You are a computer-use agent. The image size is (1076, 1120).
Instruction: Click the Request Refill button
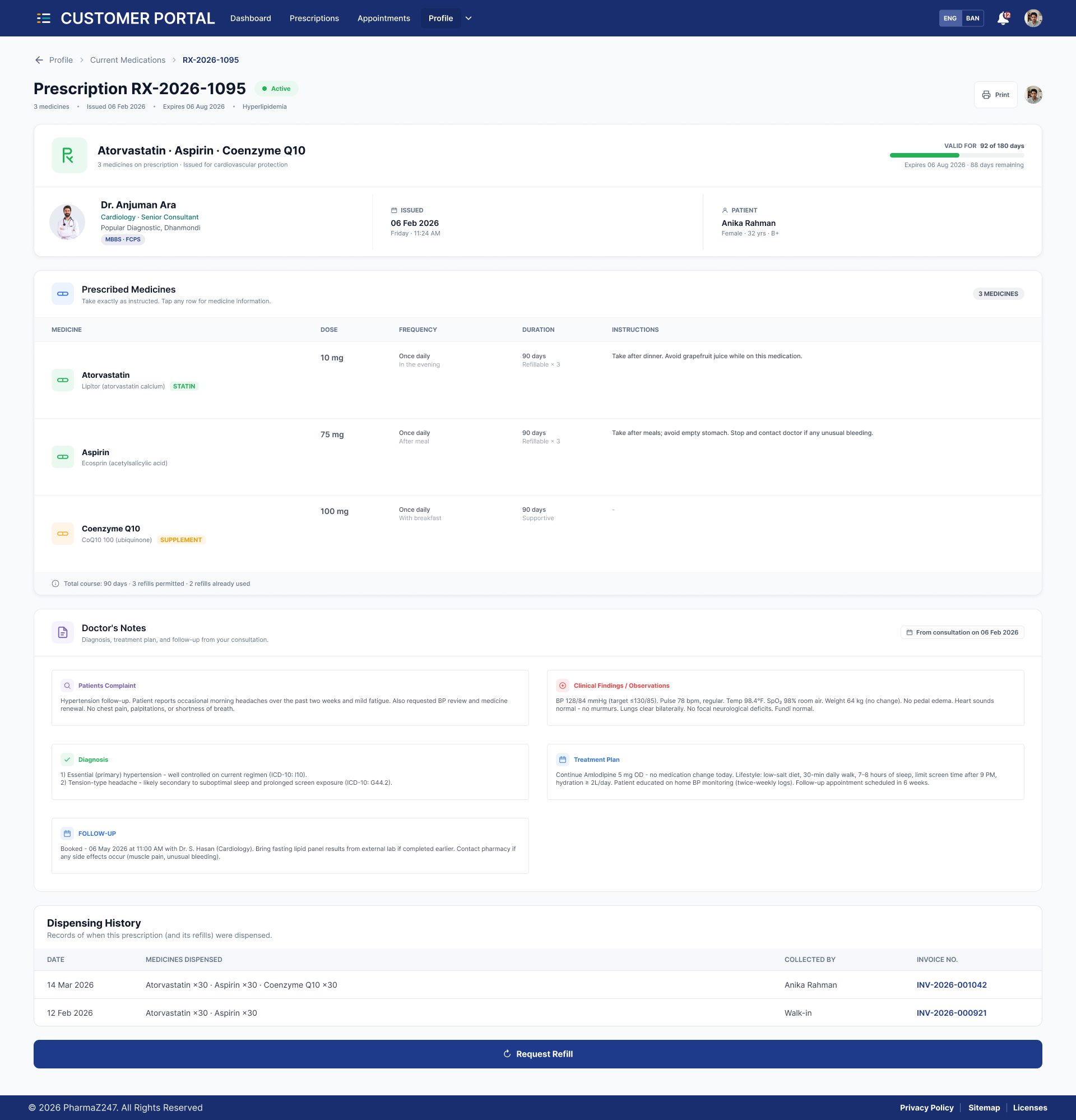tap(537, 1054)
